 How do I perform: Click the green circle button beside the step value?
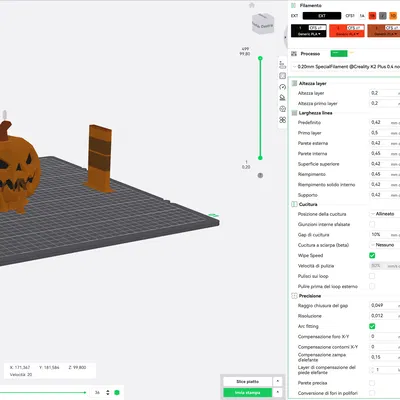117,393
